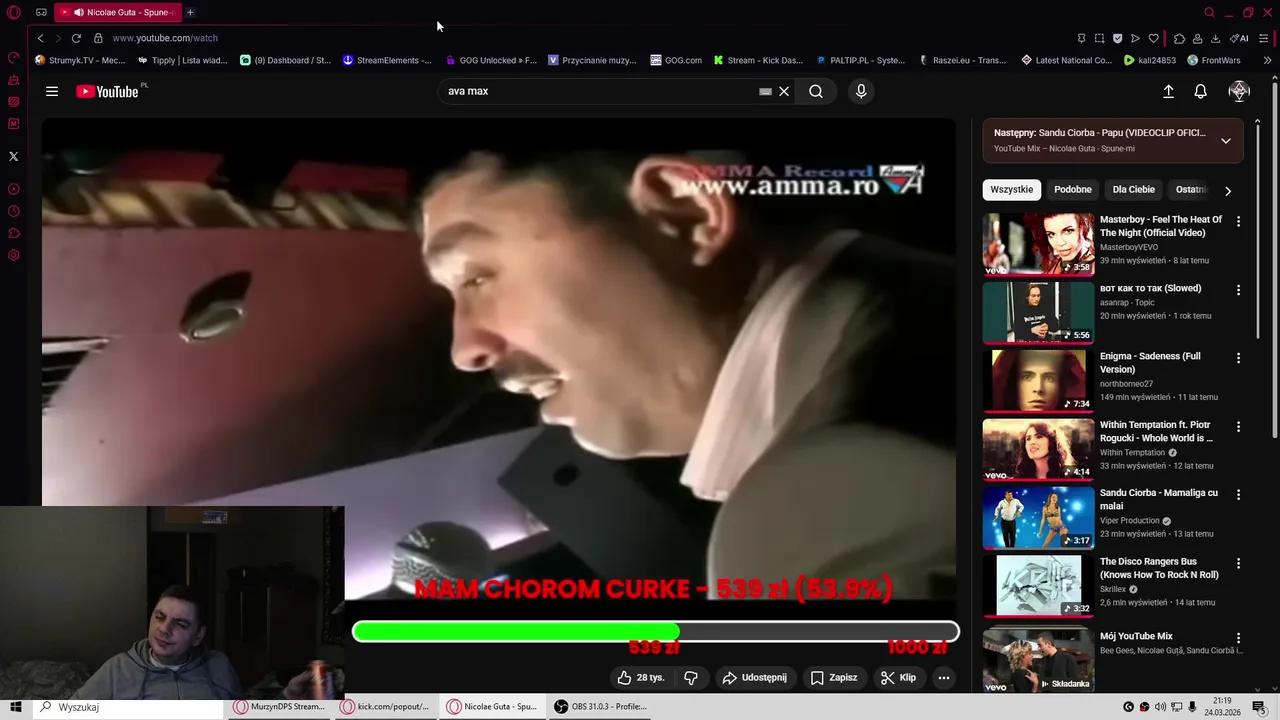Open options for Masterboy video
The image size is (1280, 720).
pyautogui.click(x=1238, y=222)
